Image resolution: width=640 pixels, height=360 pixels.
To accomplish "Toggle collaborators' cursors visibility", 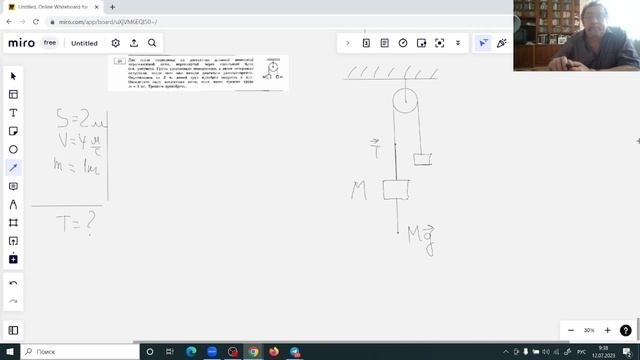I will (x=483, y=43).
